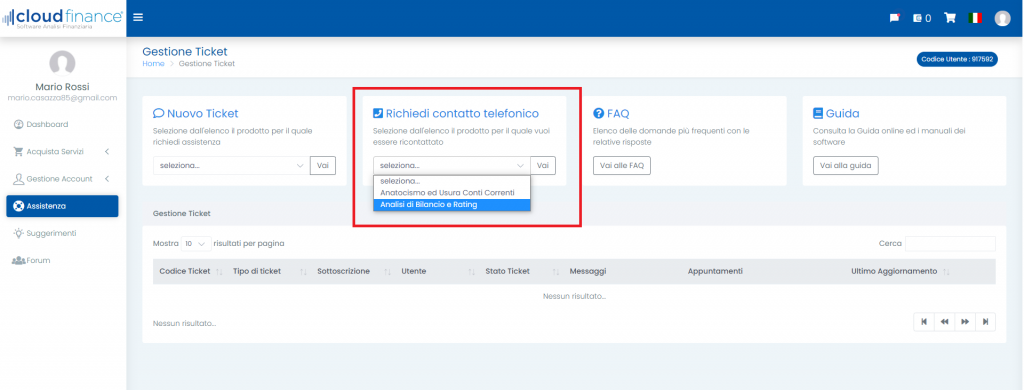Viewport: 1024px width, 390px height.
Task: Click the Gestione Ticket table section title
Action: 182,213
